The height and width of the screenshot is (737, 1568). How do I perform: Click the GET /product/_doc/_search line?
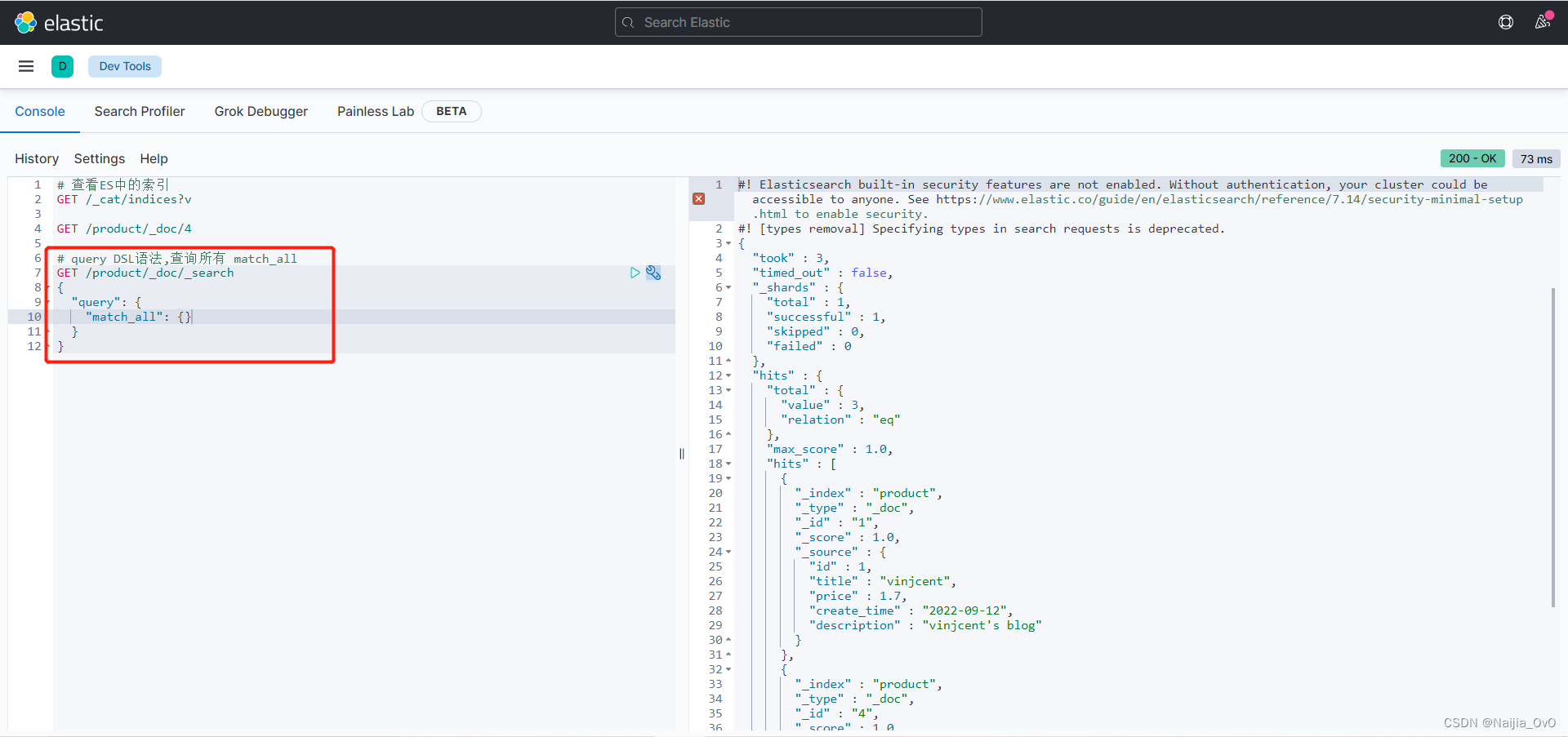(145, 273)
